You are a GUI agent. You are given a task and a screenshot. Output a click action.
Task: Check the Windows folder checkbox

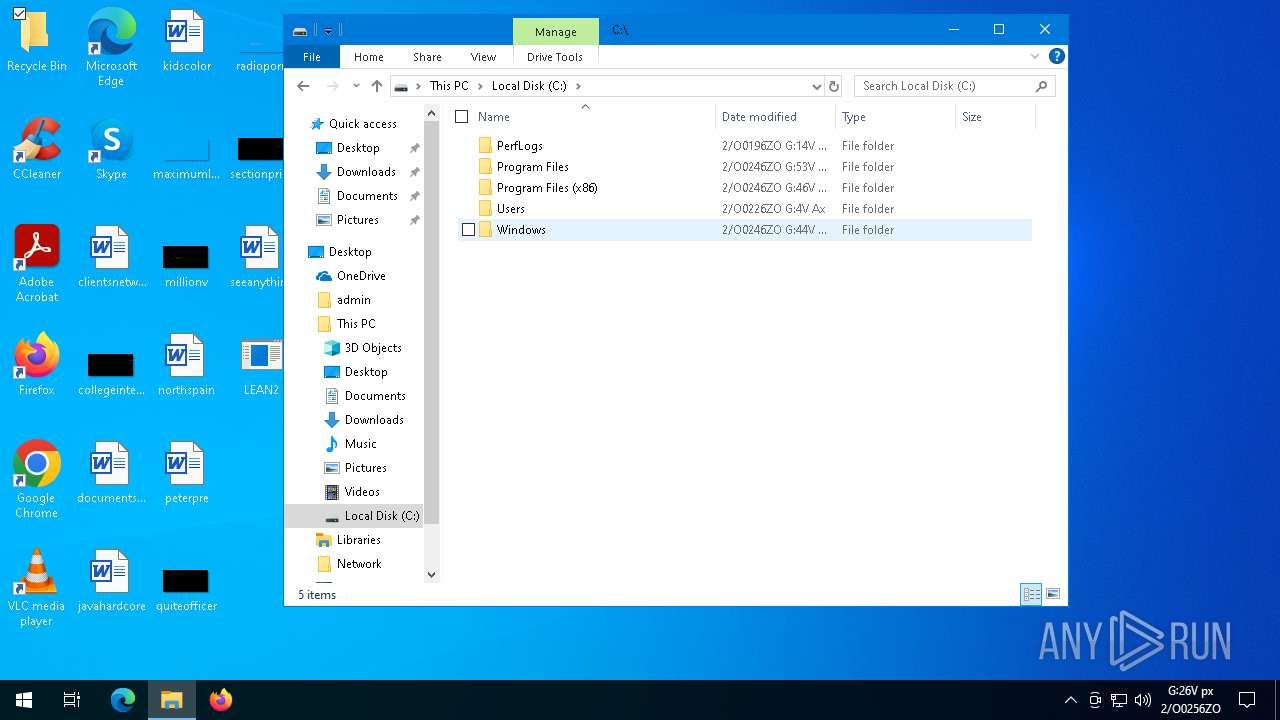468,230
